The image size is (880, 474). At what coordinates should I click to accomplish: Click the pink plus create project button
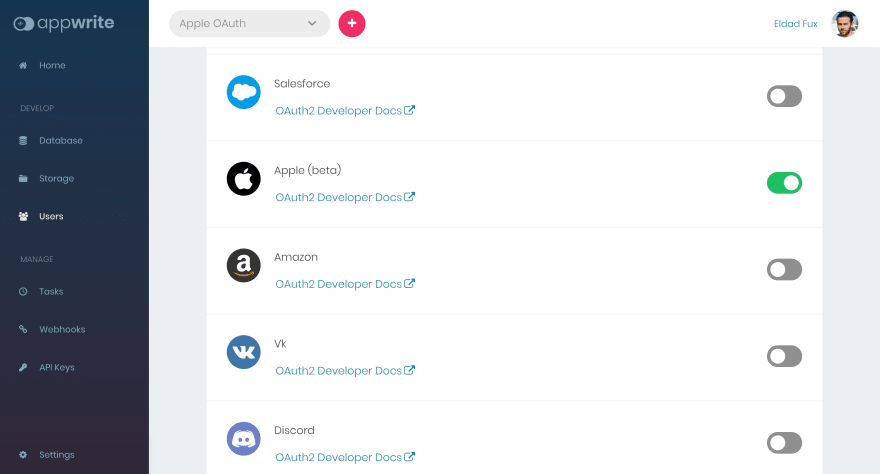tap(352, 24)
